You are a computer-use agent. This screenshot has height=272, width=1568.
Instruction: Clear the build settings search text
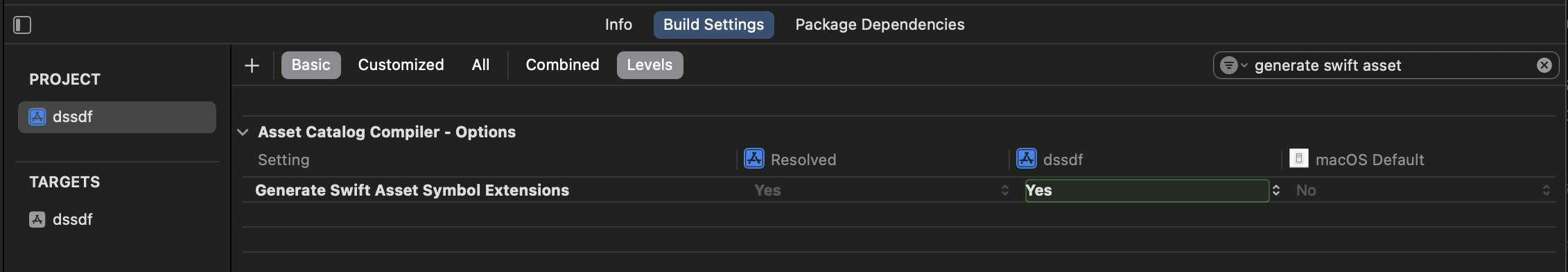click(1544, 65)
